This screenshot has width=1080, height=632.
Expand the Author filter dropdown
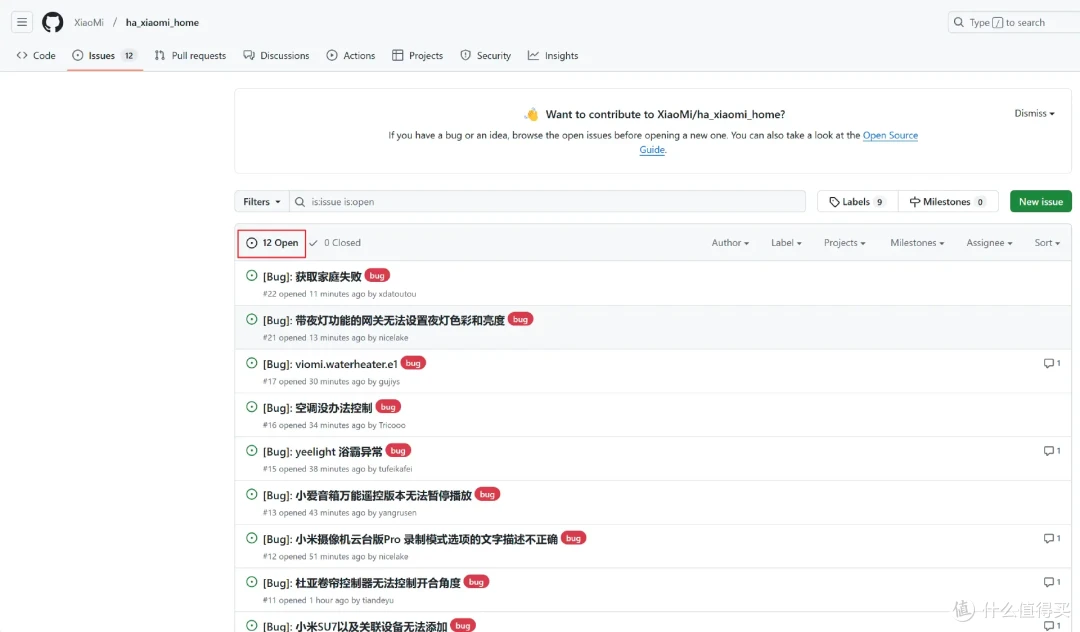pyautogui.click(x=730, y=242)
